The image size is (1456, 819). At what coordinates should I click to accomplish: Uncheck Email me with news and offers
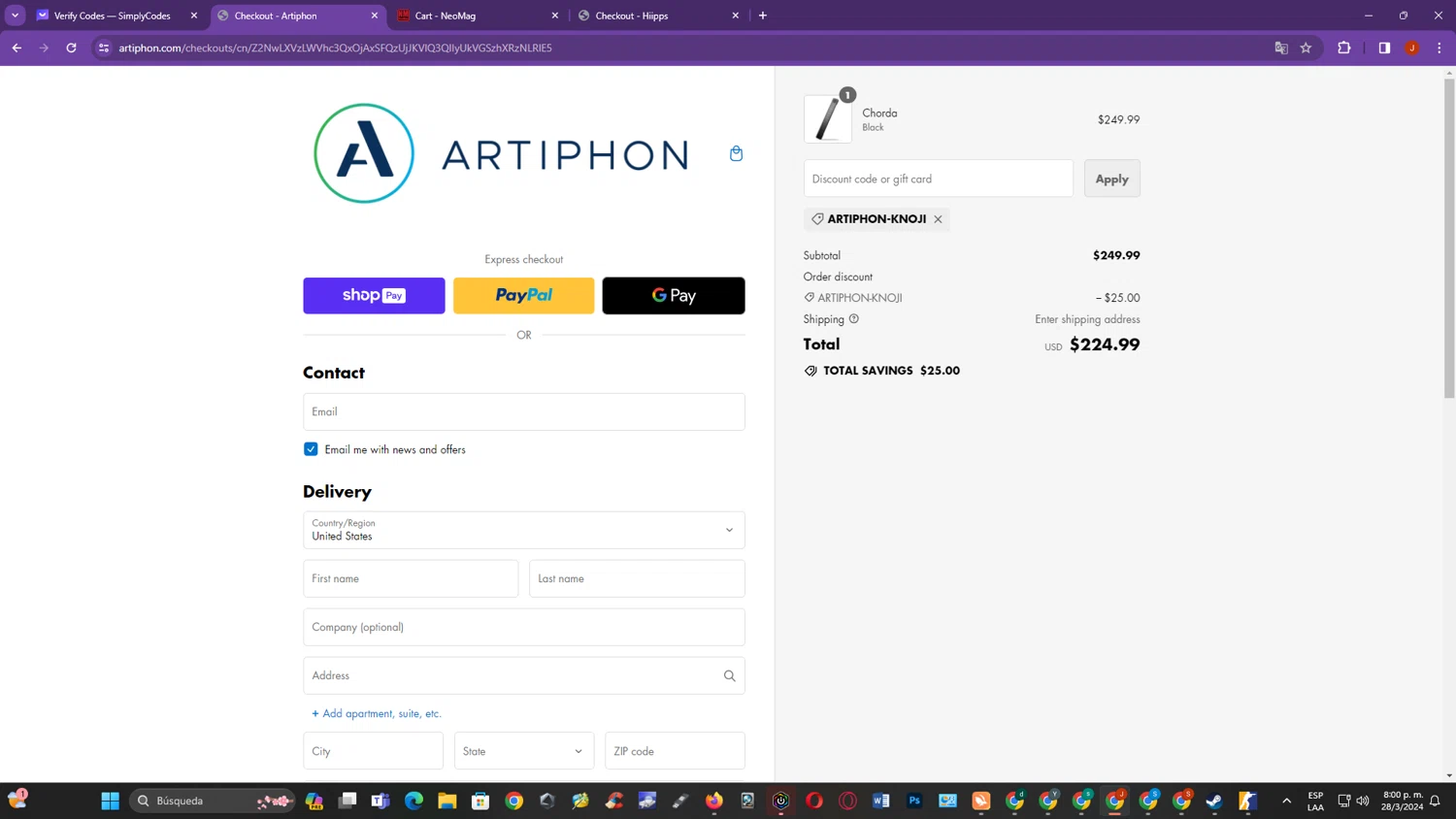point(311,449)
